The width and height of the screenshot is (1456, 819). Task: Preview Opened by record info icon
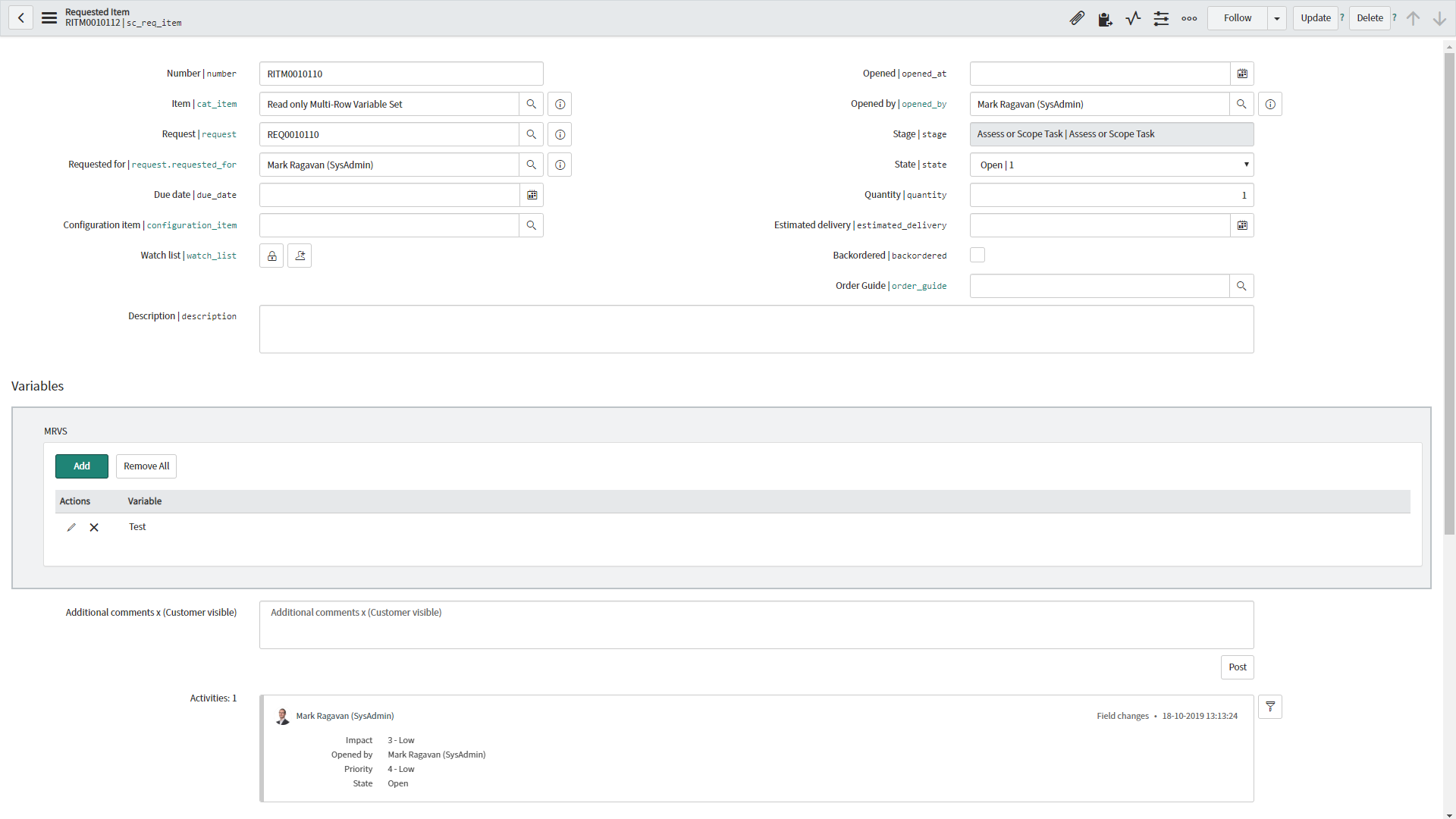(x=1270, y=104)
